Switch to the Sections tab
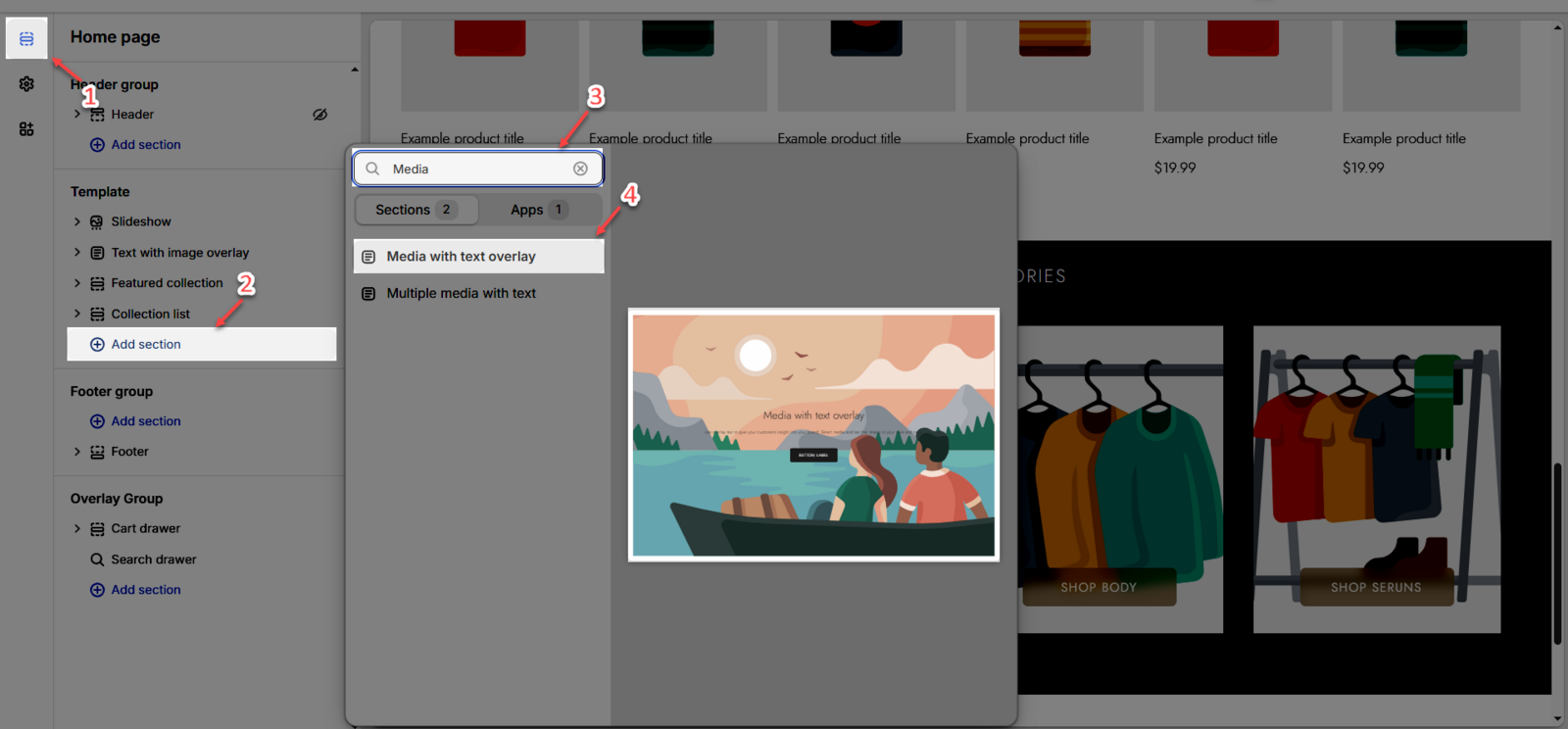1568x729 pixels. [416, 210]
